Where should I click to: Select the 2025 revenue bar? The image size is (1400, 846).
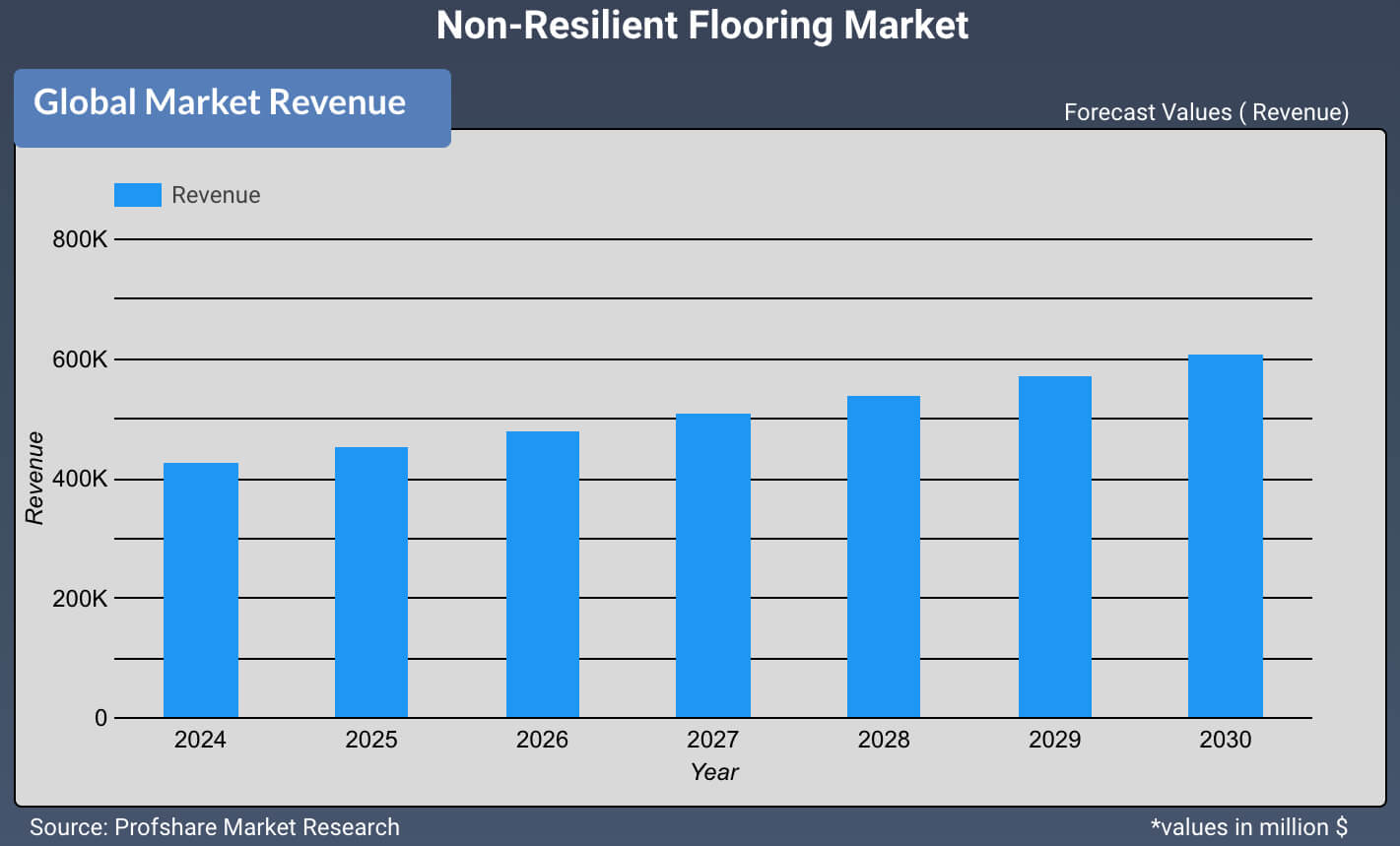[x=371, y=582]
